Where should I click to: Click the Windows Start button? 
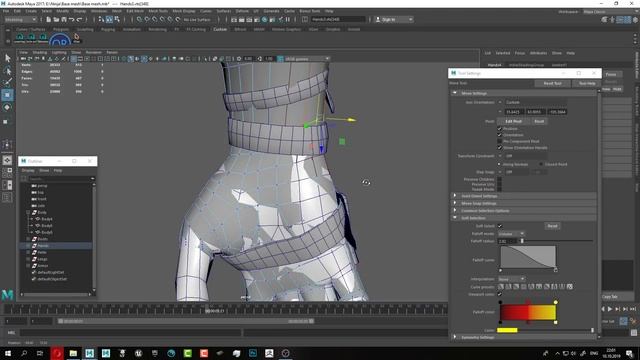7,353
